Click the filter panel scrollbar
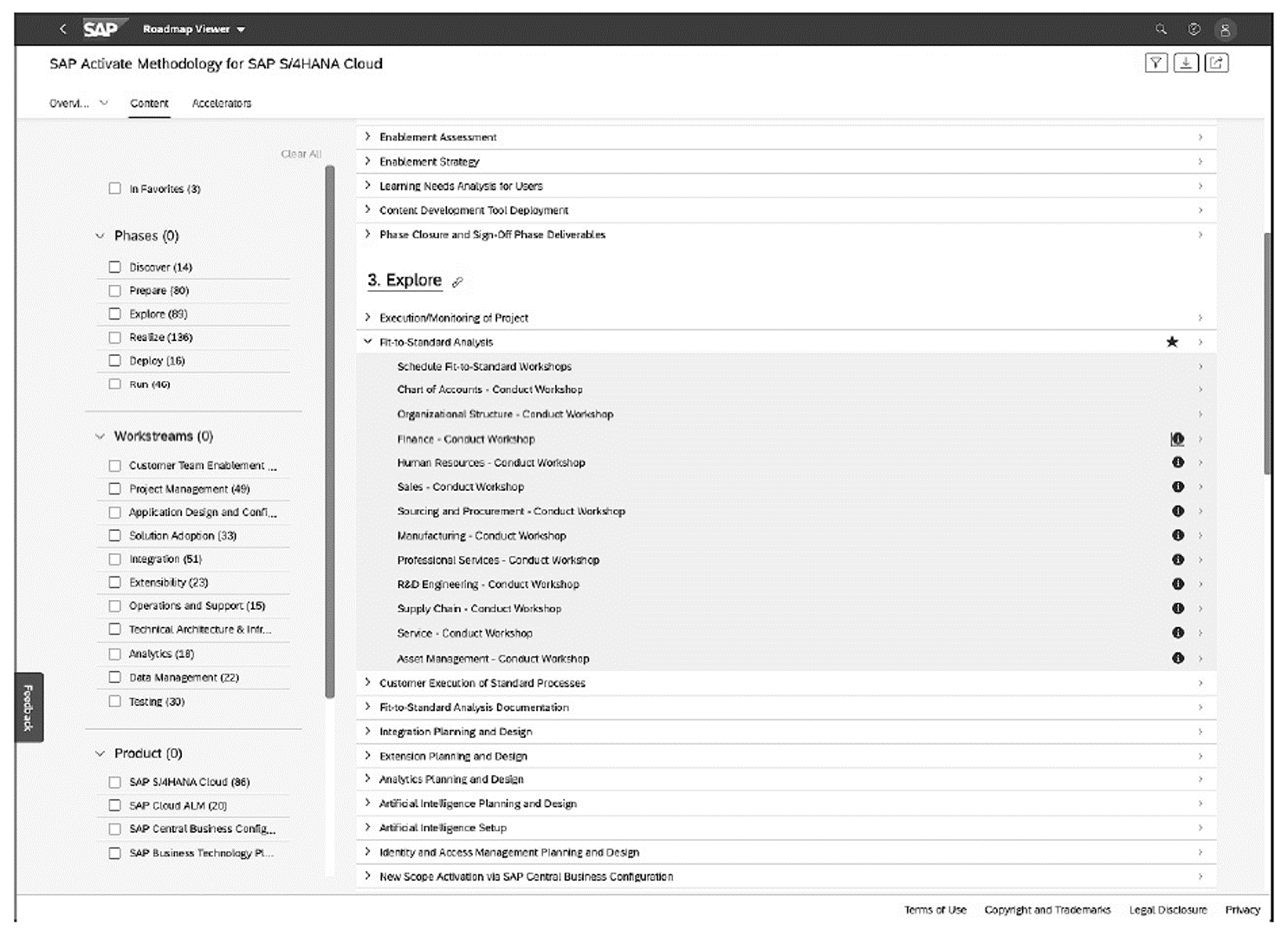This screenshot has width=1288, height=936. point(329,431)
